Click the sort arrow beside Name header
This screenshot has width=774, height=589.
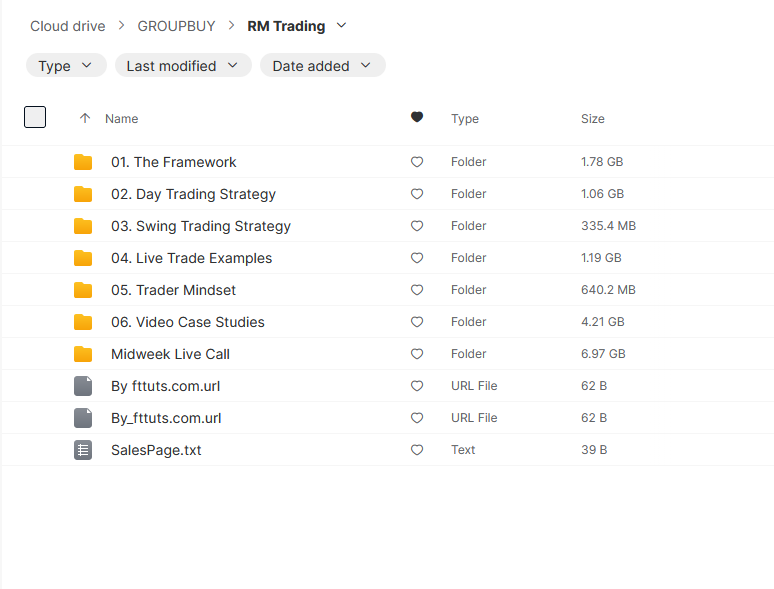[85, 118]
